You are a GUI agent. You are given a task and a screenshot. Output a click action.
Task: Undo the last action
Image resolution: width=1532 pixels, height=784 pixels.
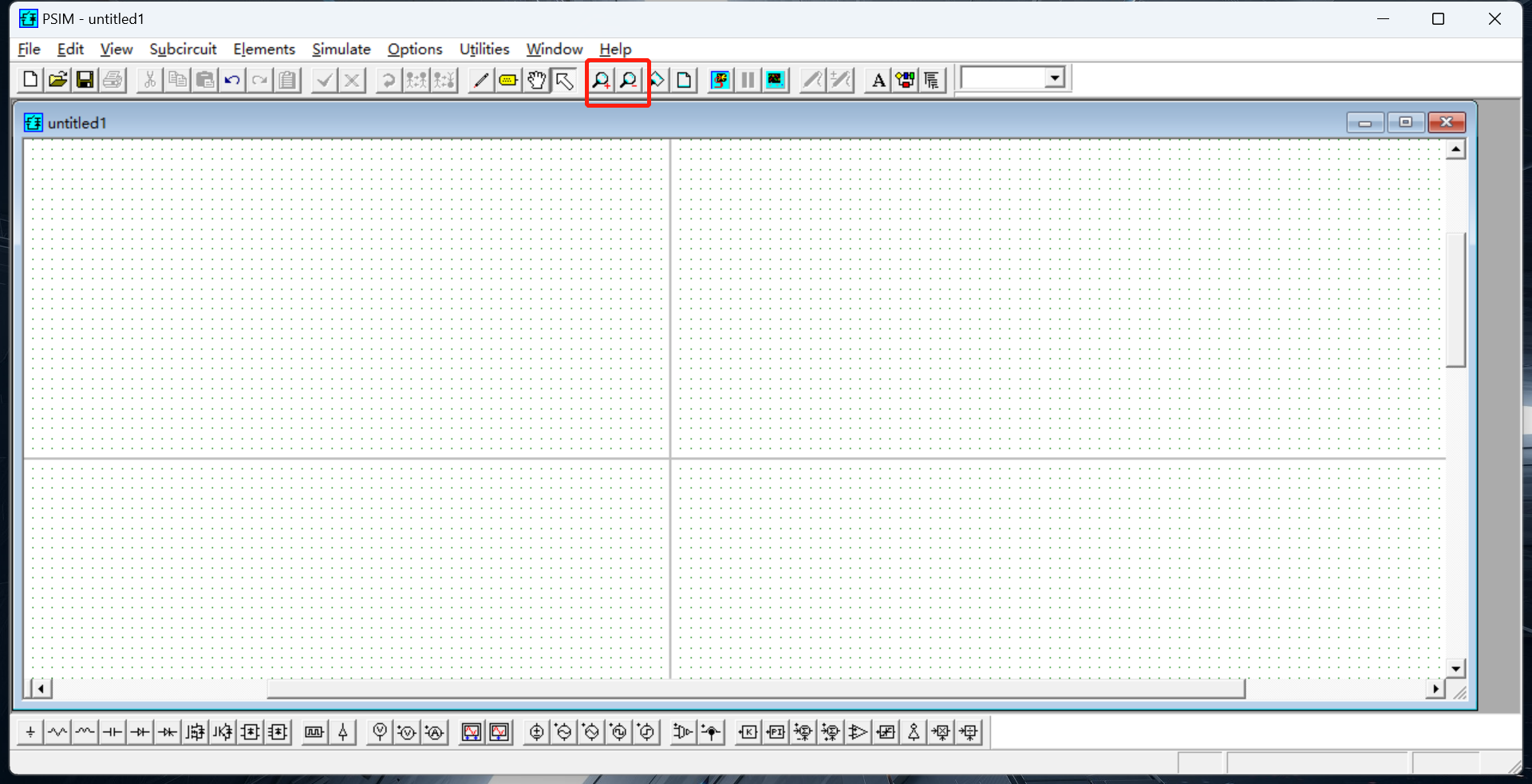click(x=232, y=80)
